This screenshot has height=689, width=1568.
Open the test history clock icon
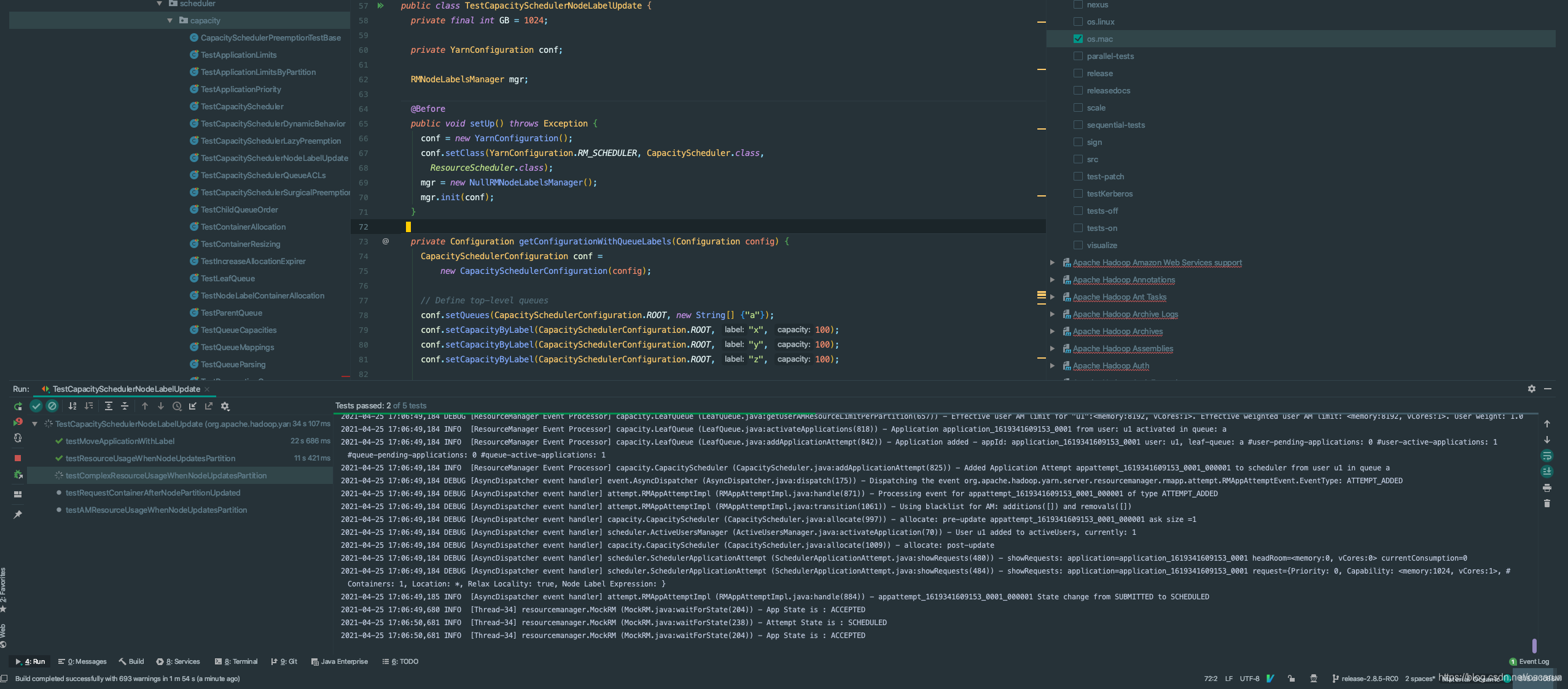177,406
